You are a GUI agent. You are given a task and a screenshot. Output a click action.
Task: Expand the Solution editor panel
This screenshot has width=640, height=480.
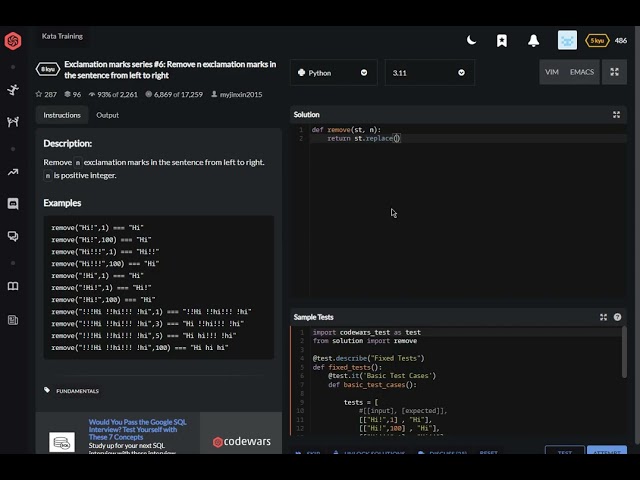pyautogui.click(x=616, y=115)
